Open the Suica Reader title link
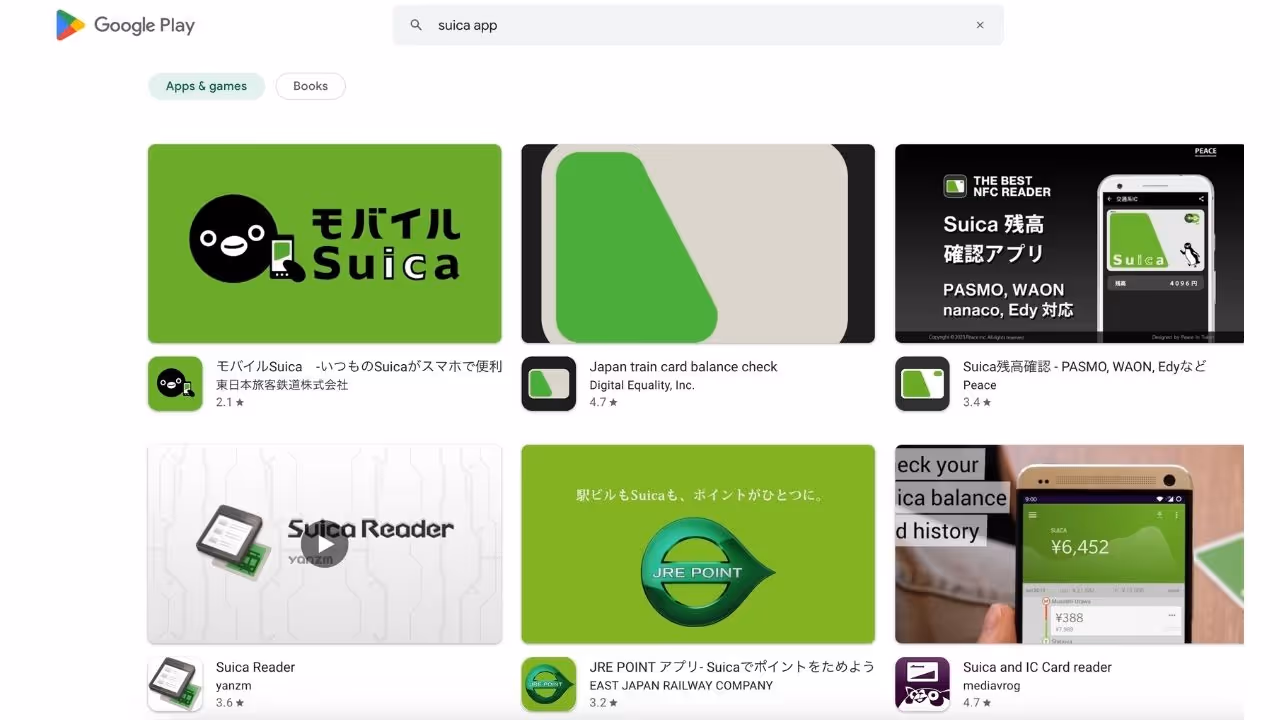This screenshot has width=1280, height=720. click(x=255, y=667)
